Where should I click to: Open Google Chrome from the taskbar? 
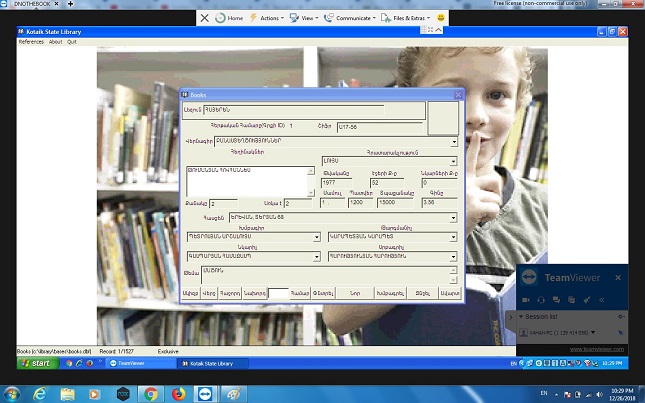coord(150,393)
